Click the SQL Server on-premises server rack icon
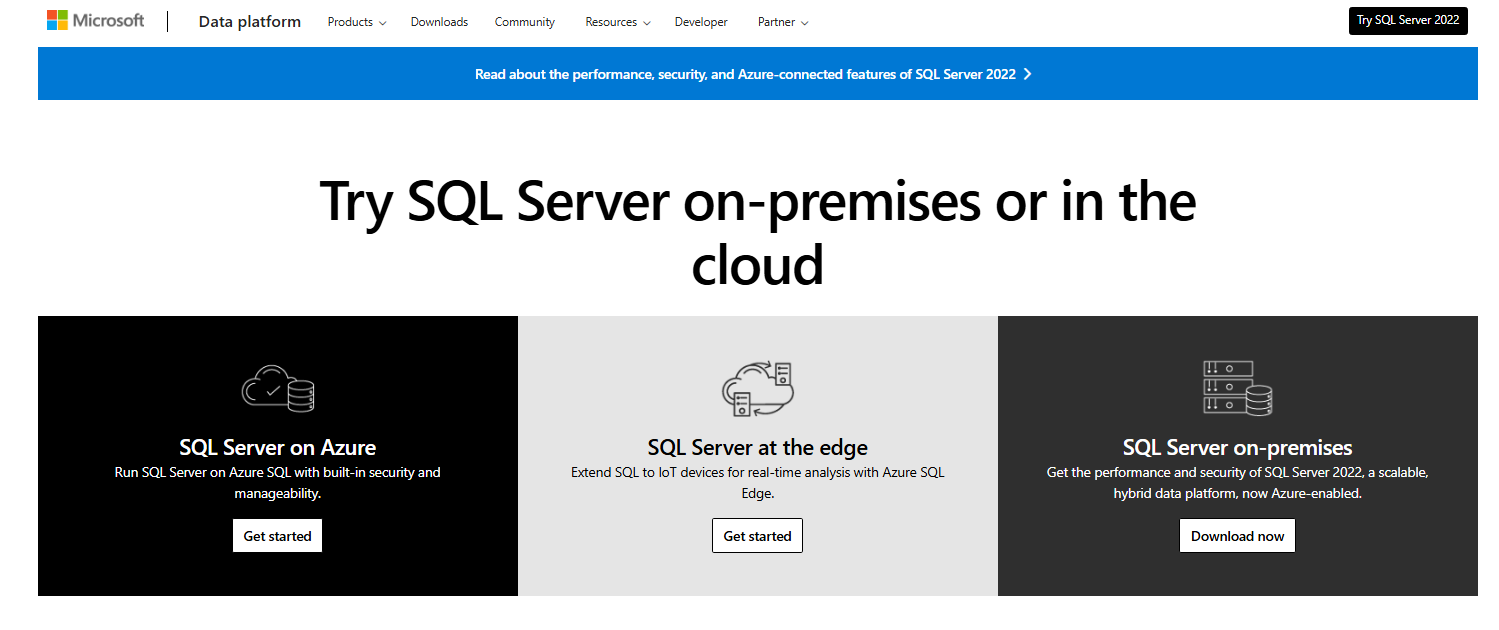 (1237, 389)
